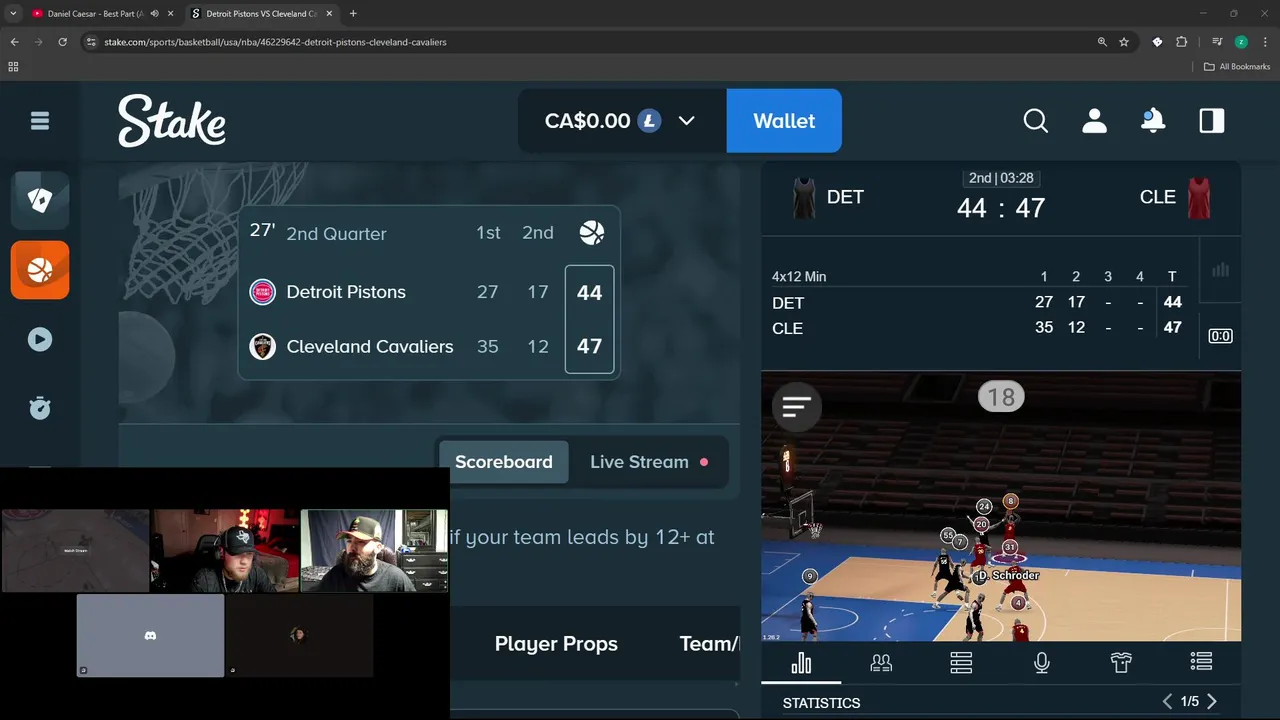This screenshot has width=1280, height=720.
Task: Open the stopwatch upcoming events sidebar icon
Action: [40, 408]
